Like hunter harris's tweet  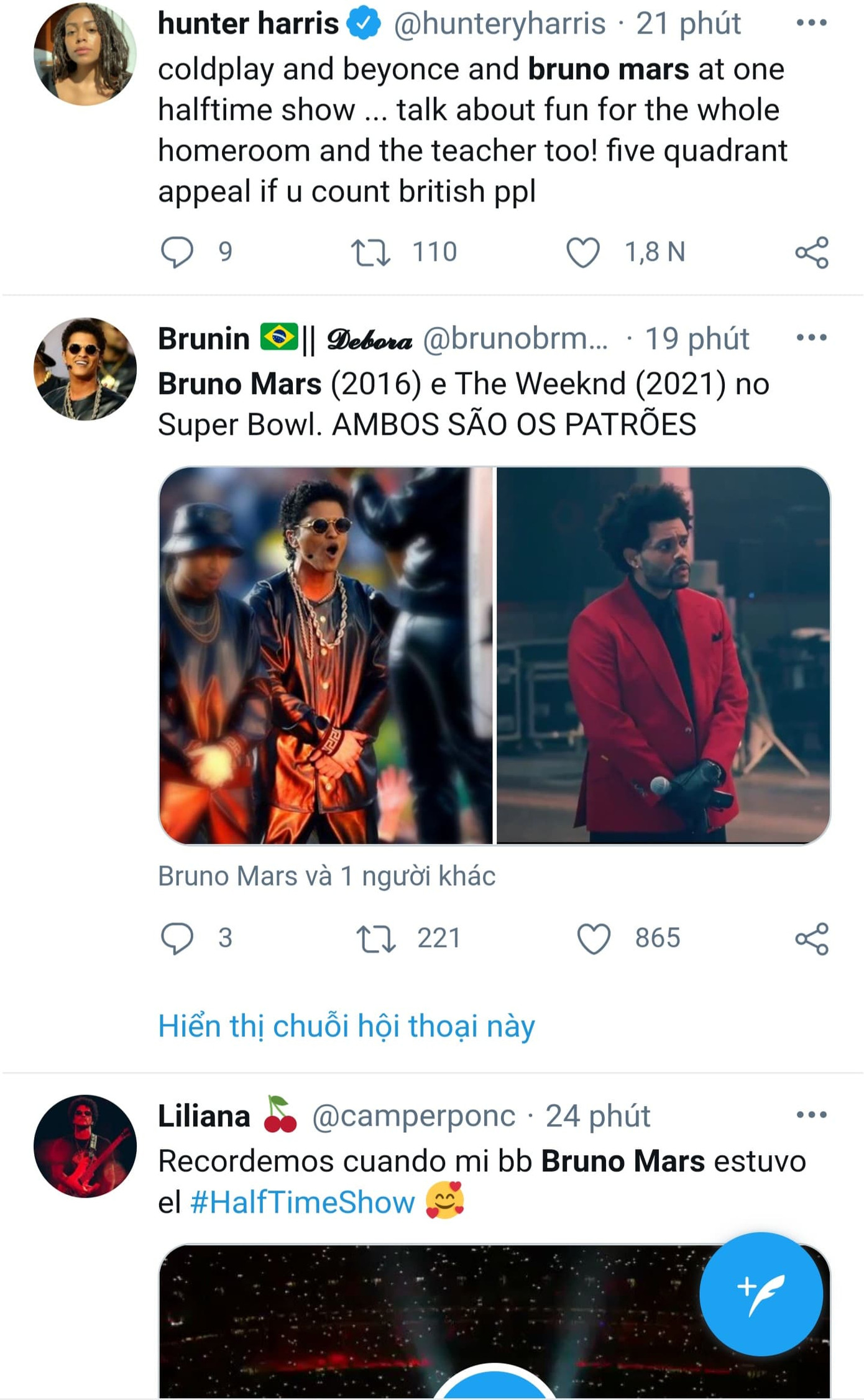tap(583, 250)
